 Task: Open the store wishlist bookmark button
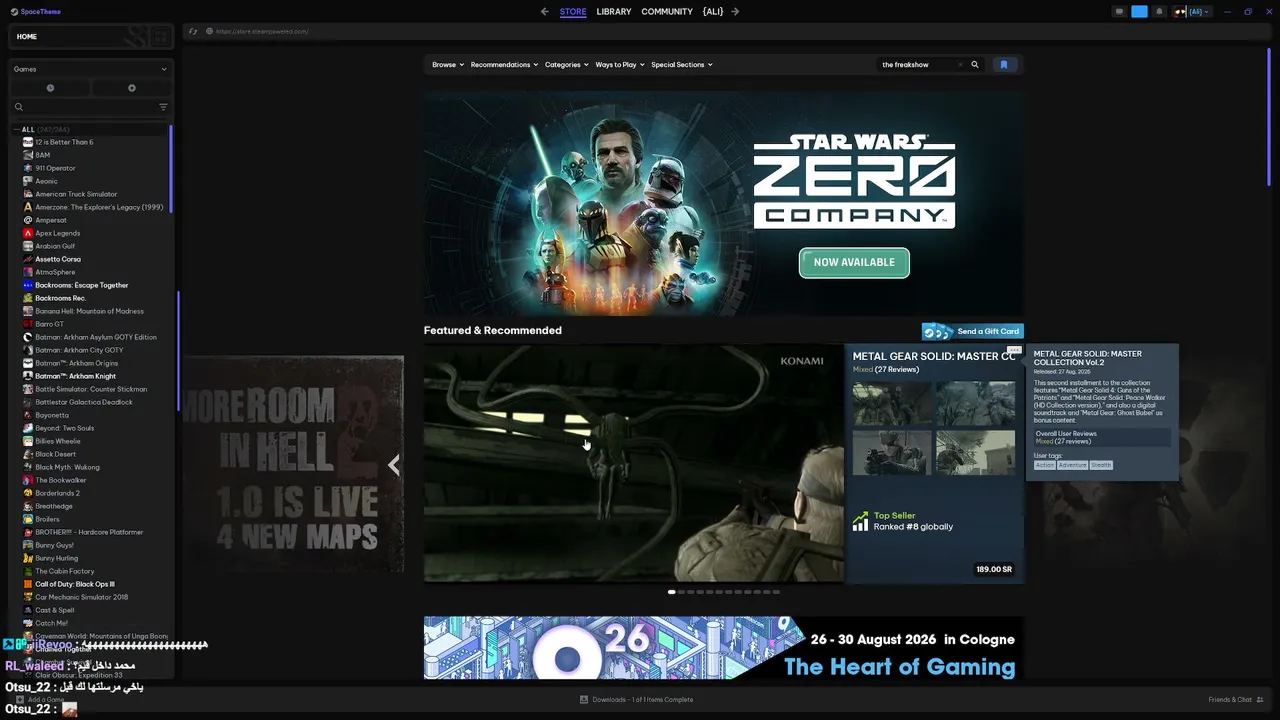click(1004, 65)
